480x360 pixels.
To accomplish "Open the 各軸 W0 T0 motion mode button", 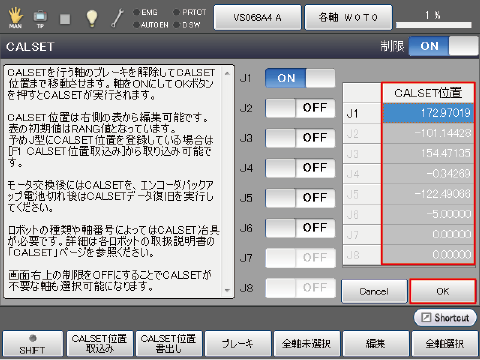I will (348, 17).
